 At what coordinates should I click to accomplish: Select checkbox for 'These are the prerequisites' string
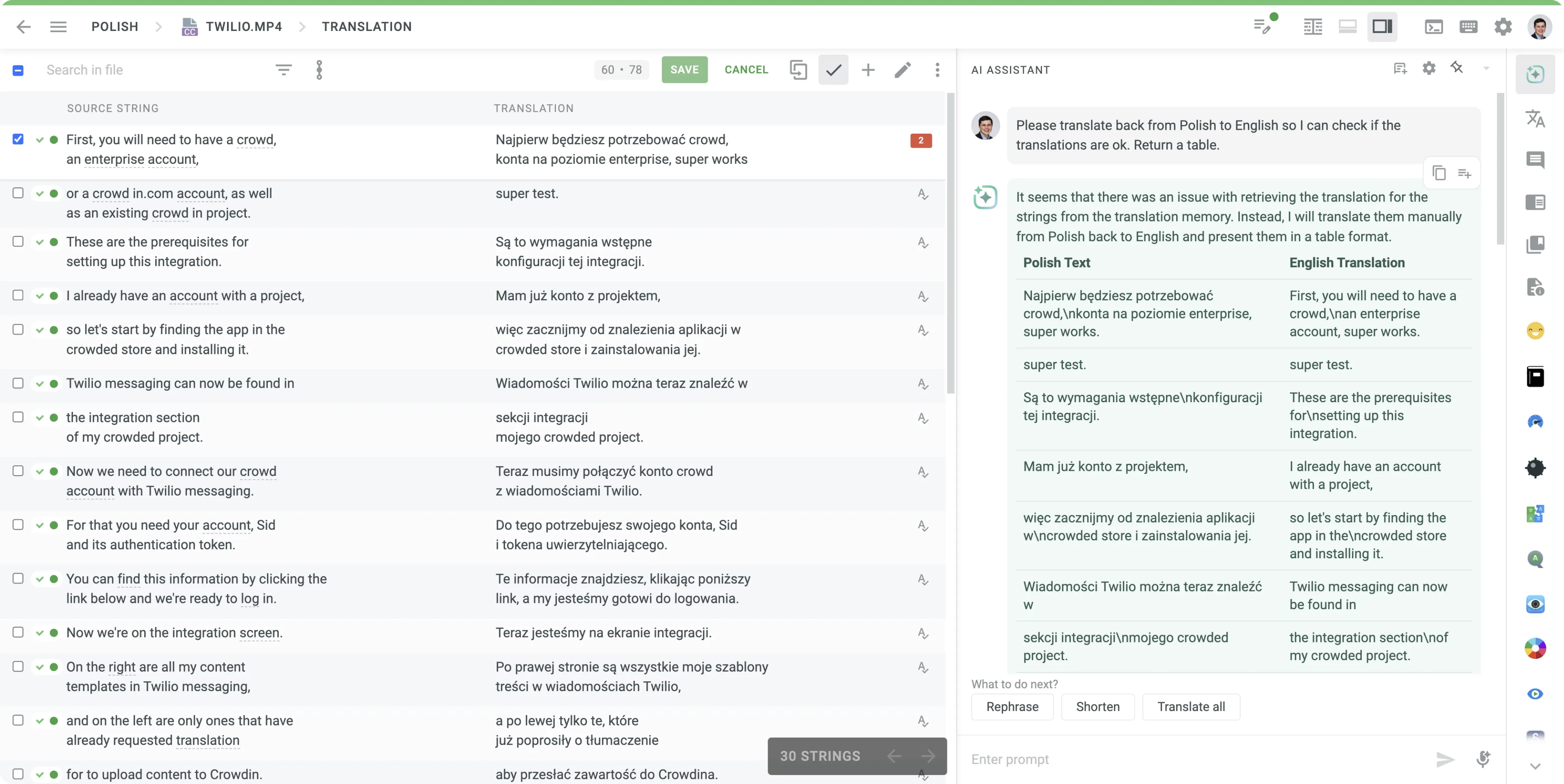point(18,241)
